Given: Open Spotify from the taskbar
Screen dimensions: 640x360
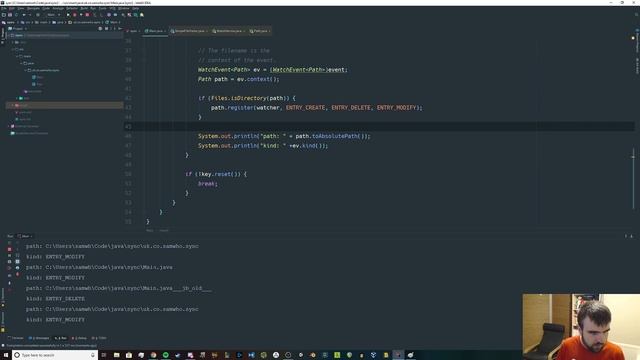Looking at the screenshot, I should pyautogui.click(x=166, y=355).
